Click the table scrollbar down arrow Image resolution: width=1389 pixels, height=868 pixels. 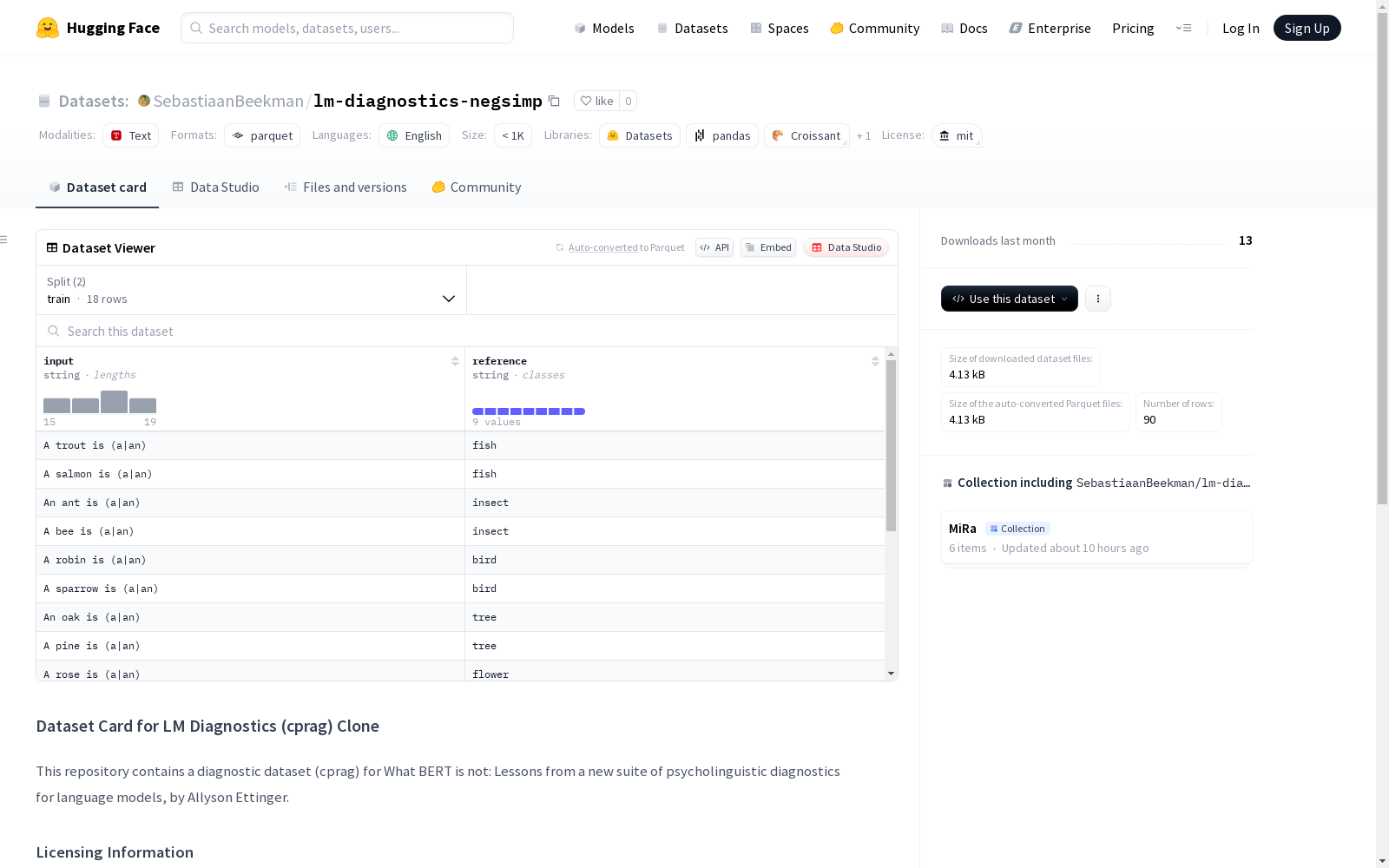tap(891, 674)
